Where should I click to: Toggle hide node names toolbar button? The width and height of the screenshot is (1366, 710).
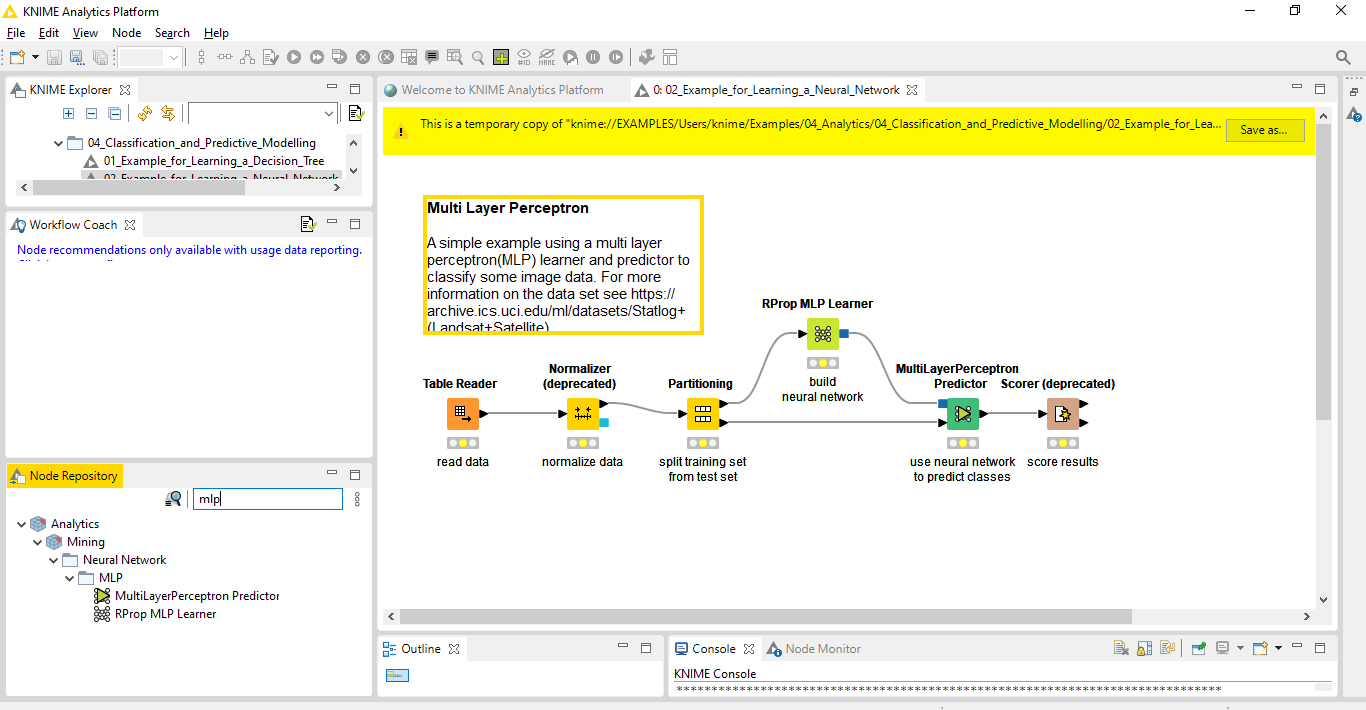click(547, 58)
